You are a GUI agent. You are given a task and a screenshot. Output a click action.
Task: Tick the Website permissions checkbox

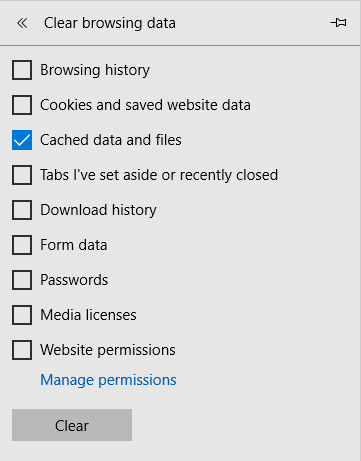(22, 350)
